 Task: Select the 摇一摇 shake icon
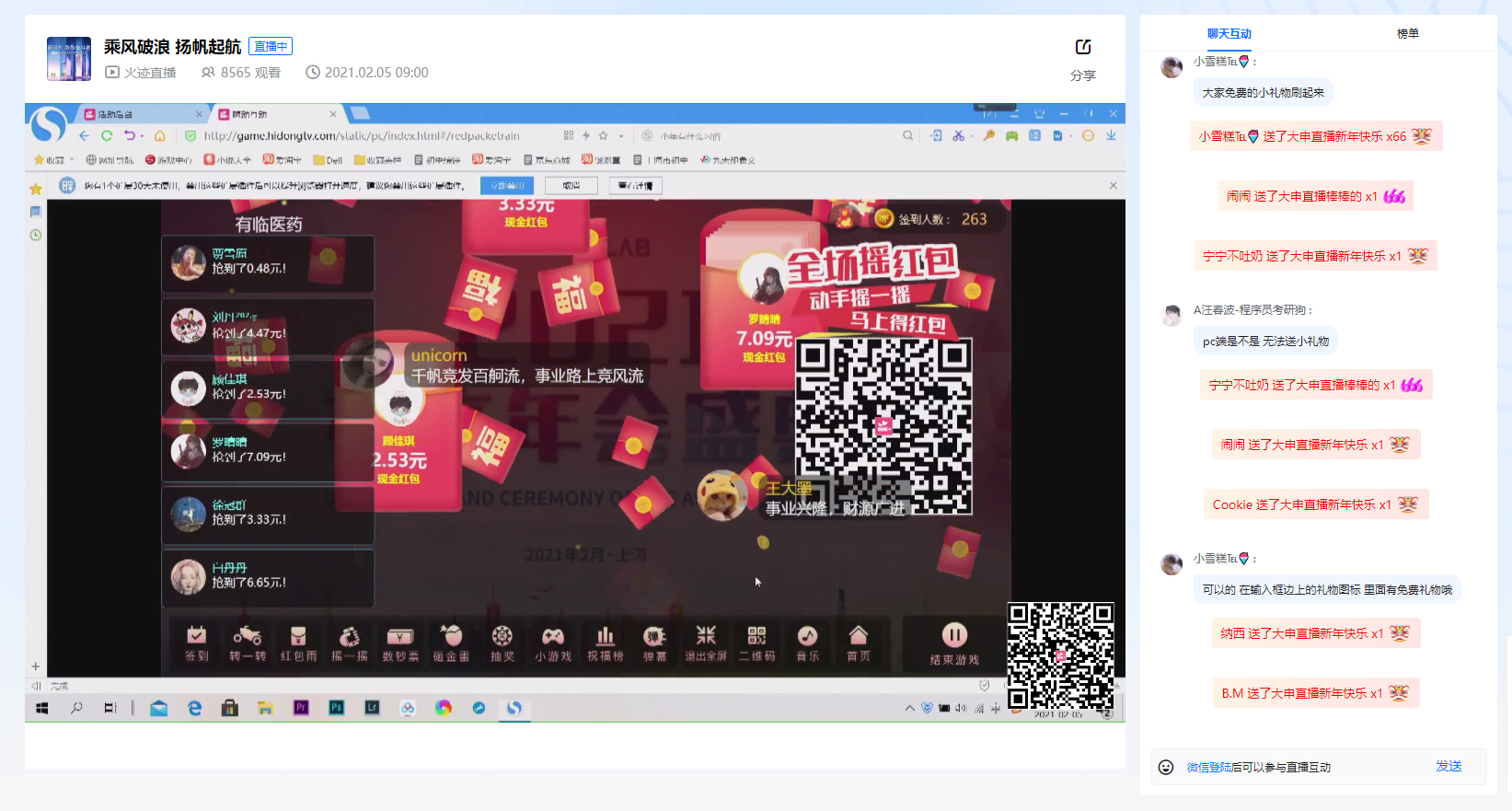[x=350, y=643]
